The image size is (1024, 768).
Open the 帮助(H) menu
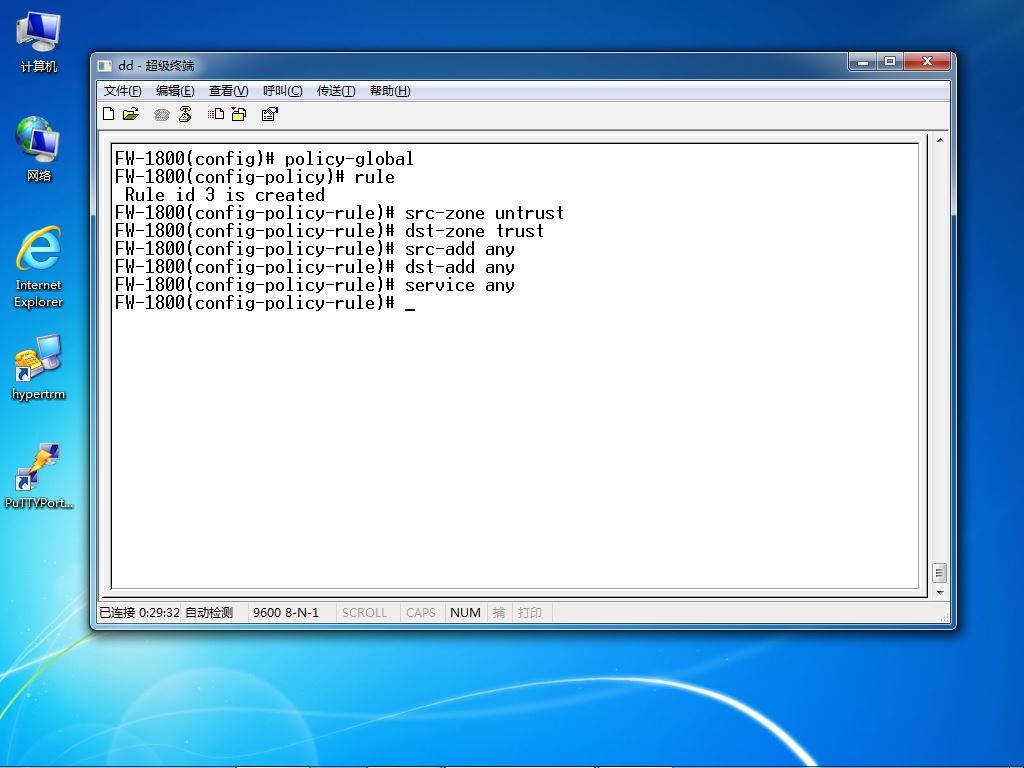(390, 91)
